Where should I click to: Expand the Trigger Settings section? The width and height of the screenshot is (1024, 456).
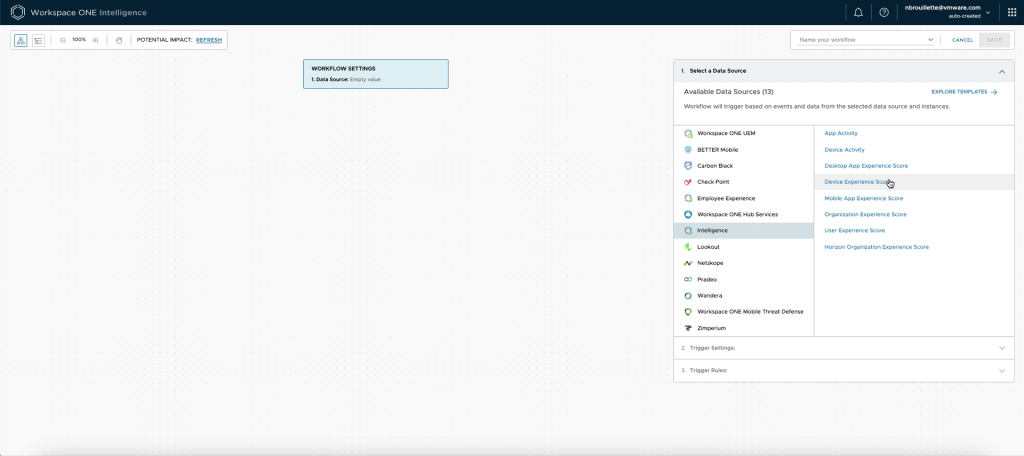coord(844,348)
